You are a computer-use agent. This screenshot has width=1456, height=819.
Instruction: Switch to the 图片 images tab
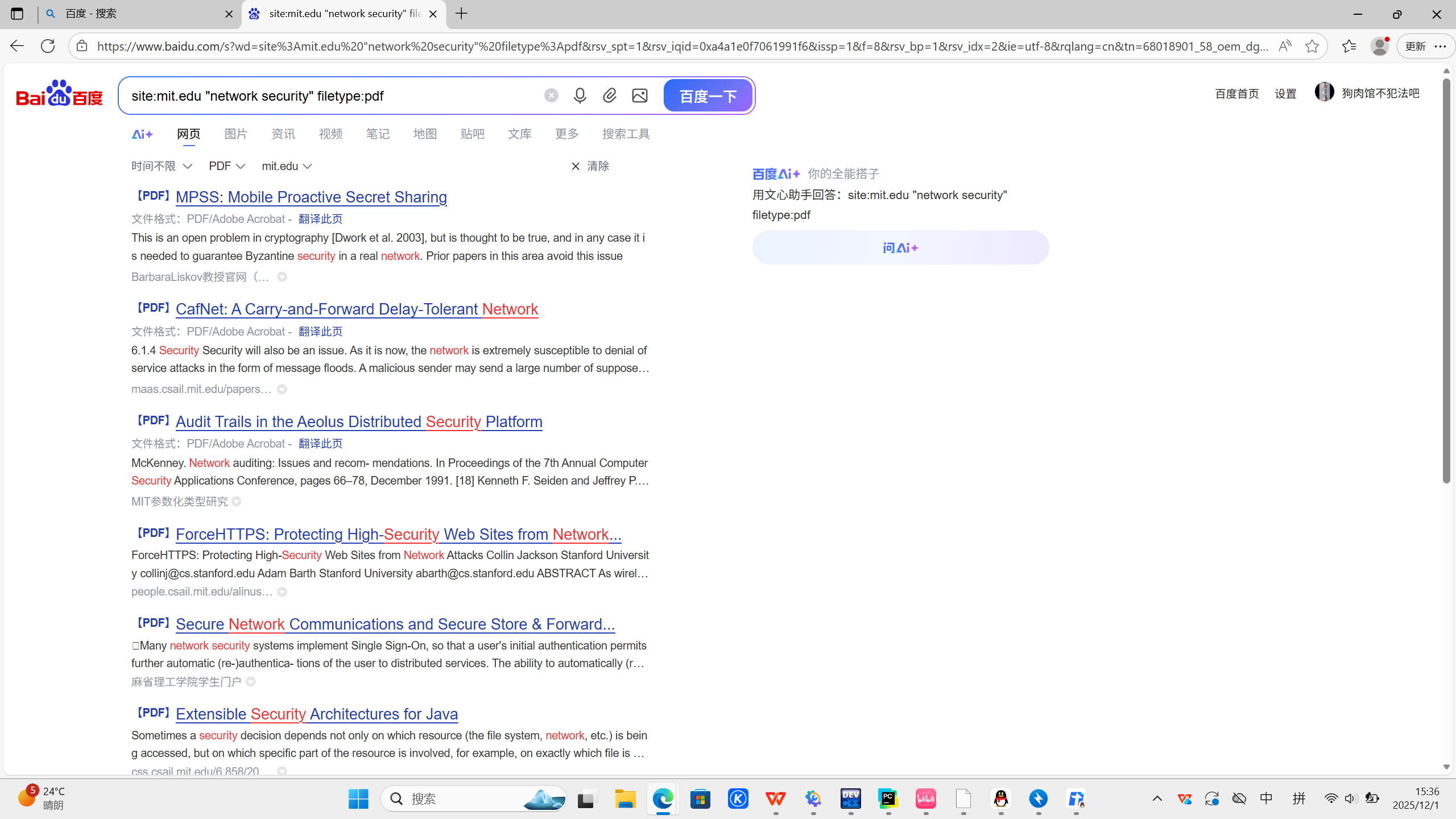tap(235, 134)
